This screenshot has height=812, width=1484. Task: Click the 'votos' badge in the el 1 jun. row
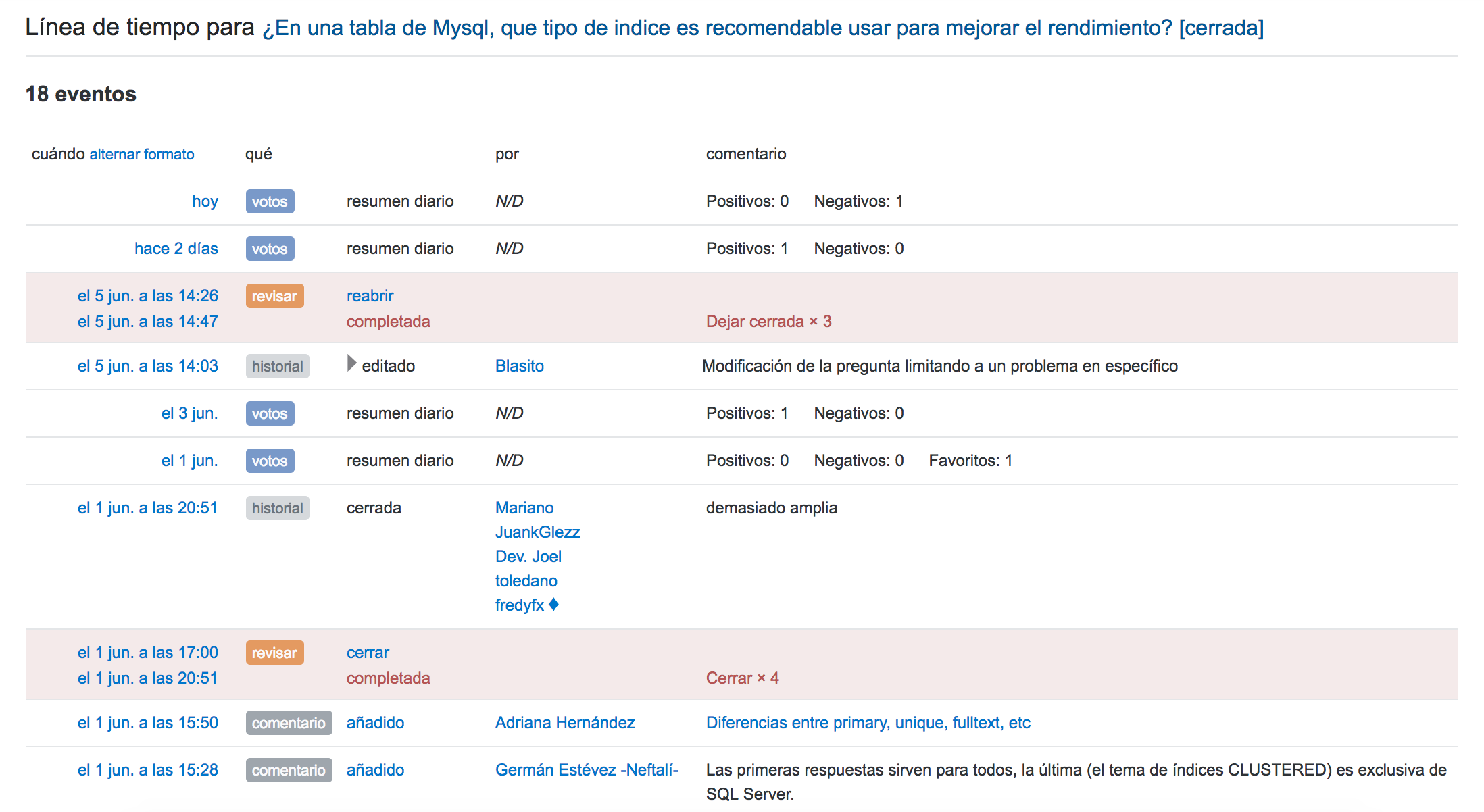point(270,461)
